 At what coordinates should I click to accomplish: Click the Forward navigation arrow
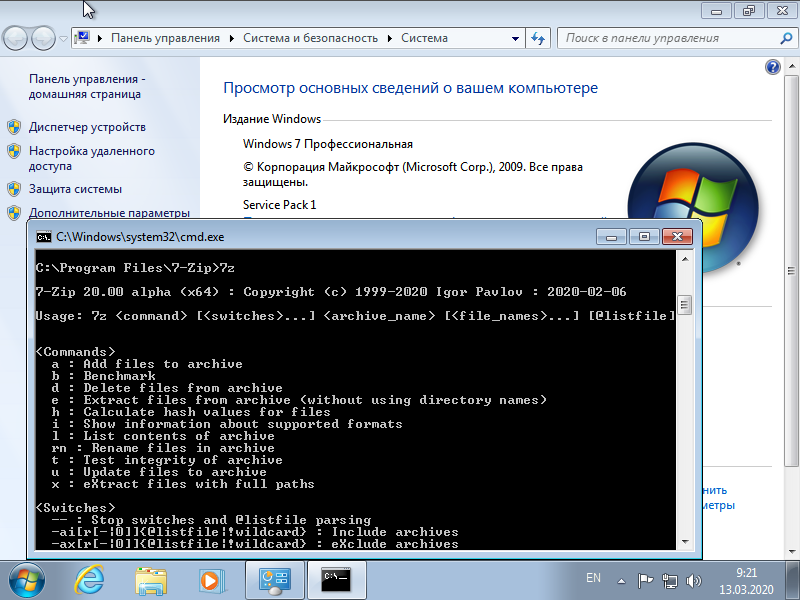click(43, 38)
